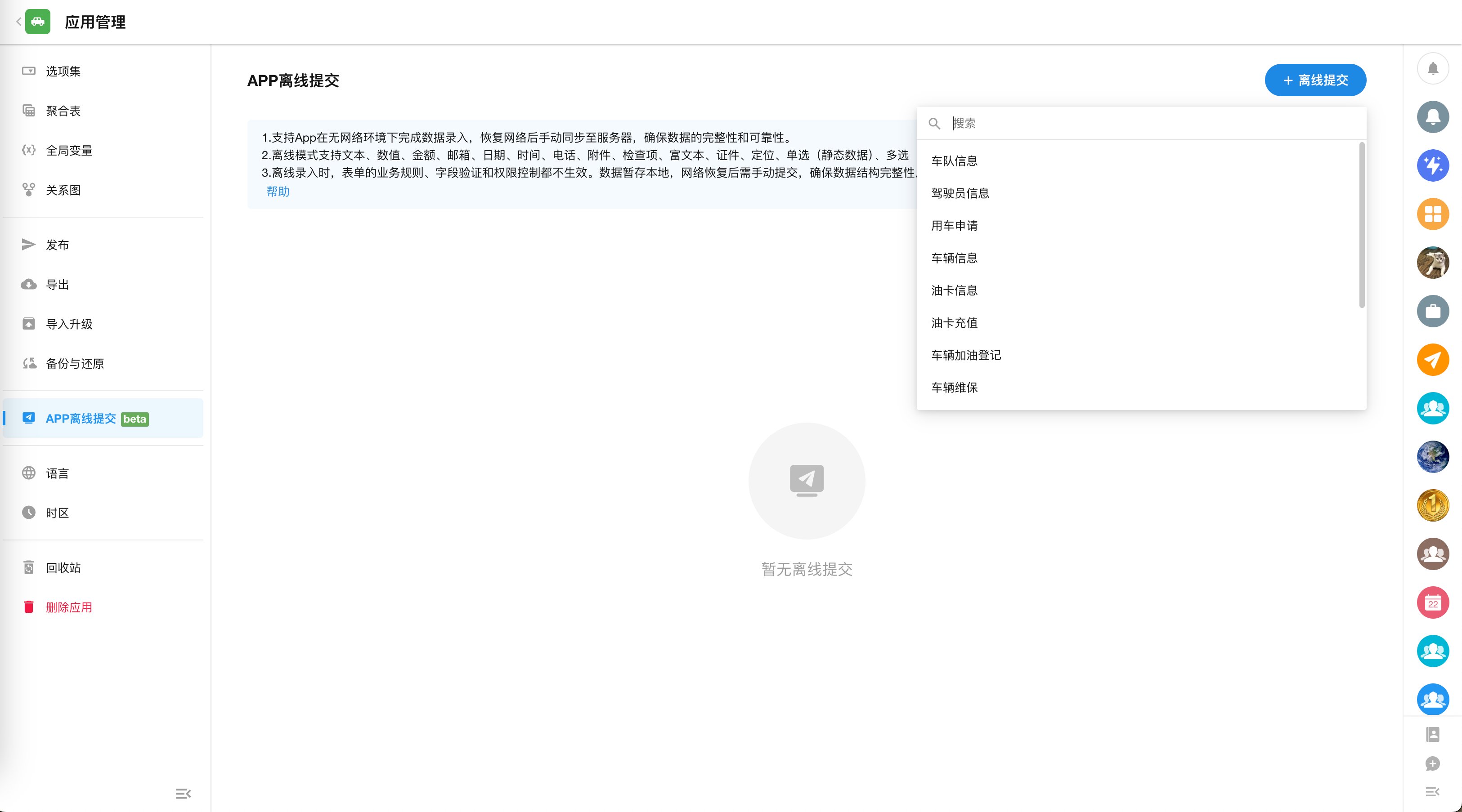Screen dimensions: 1462x812
Task: Select 油卡充值 from the list
Action: pos(1137,322)
